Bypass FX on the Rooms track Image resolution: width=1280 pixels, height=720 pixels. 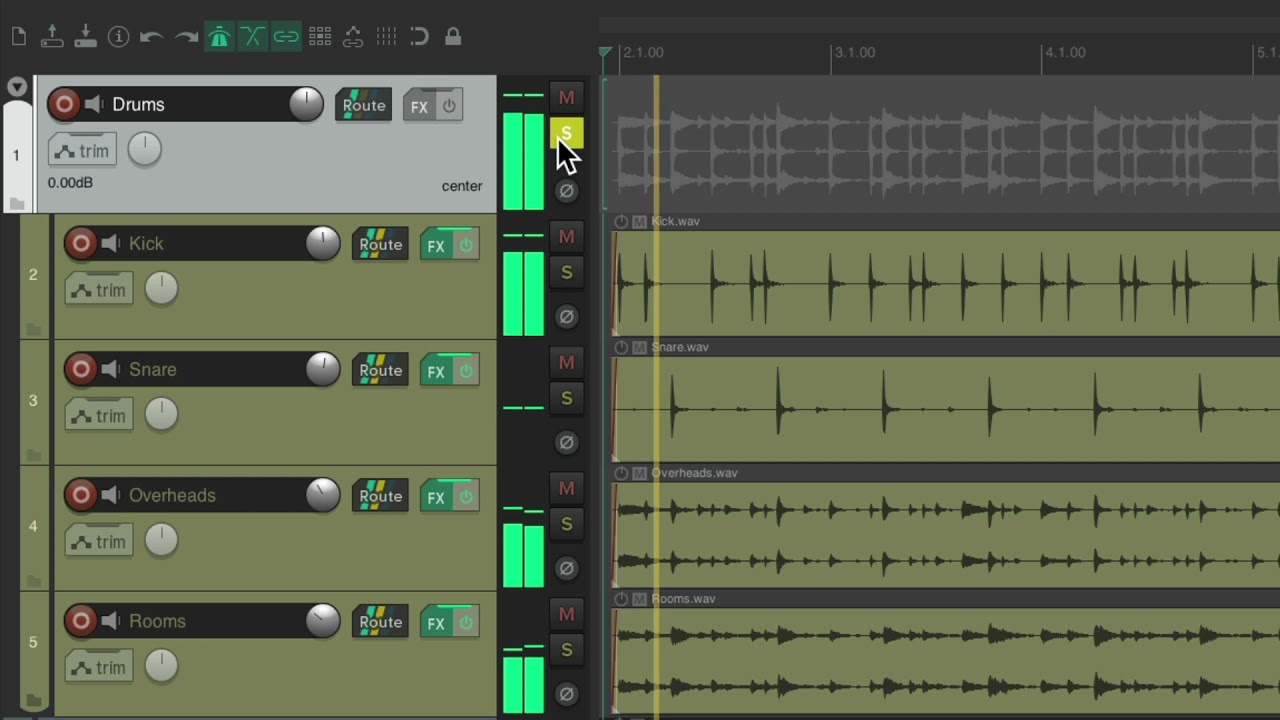(x=466, y=623)
